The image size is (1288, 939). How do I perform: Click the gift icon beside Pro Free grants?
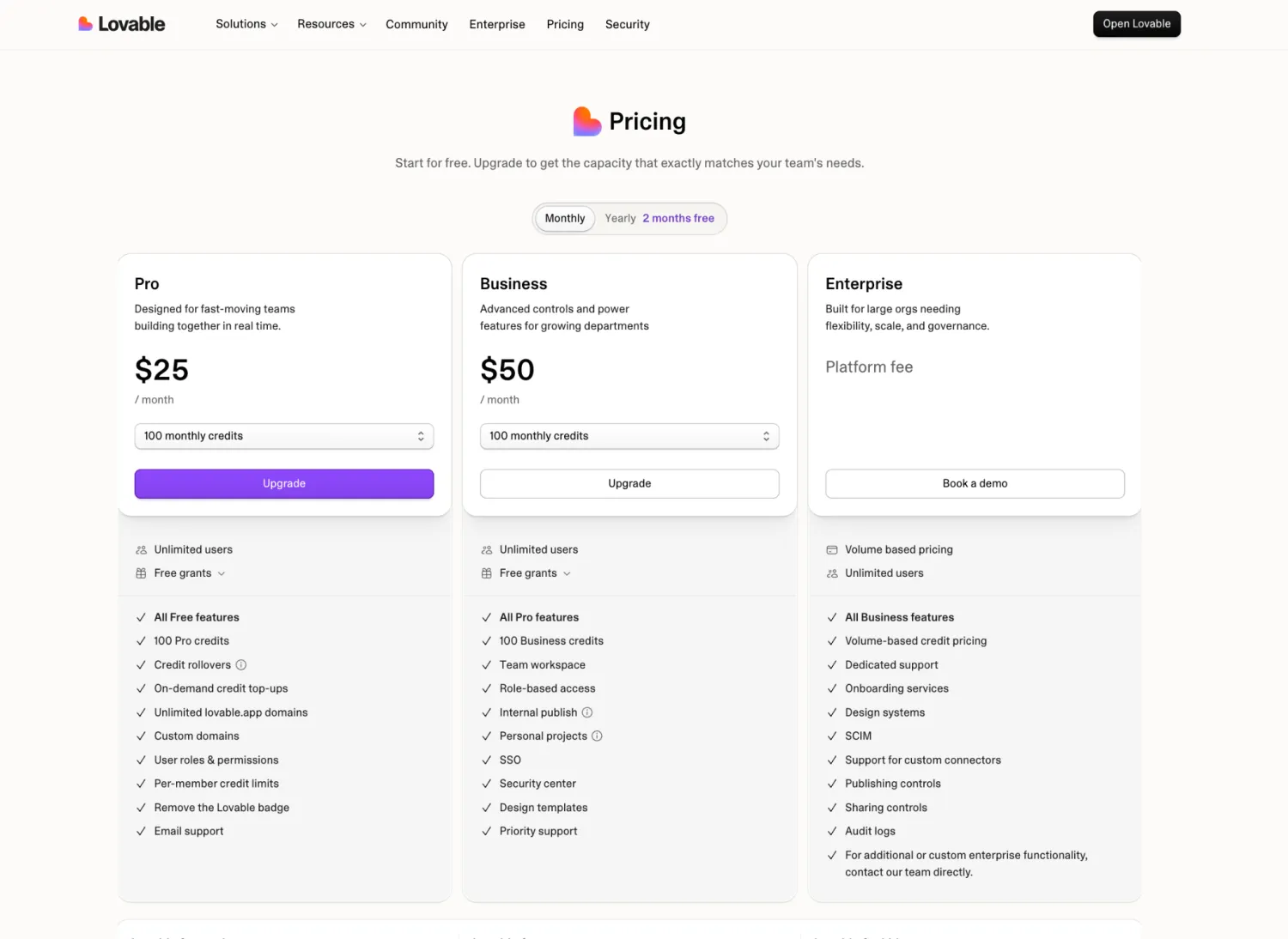141,573
